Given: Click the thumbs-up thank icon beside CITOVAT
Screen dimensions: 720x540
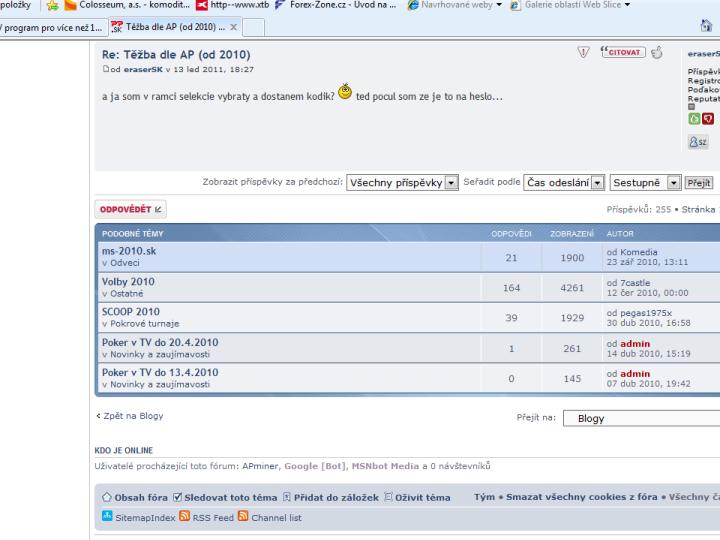Looking at the screenshot, I should (x=657, y=53).
